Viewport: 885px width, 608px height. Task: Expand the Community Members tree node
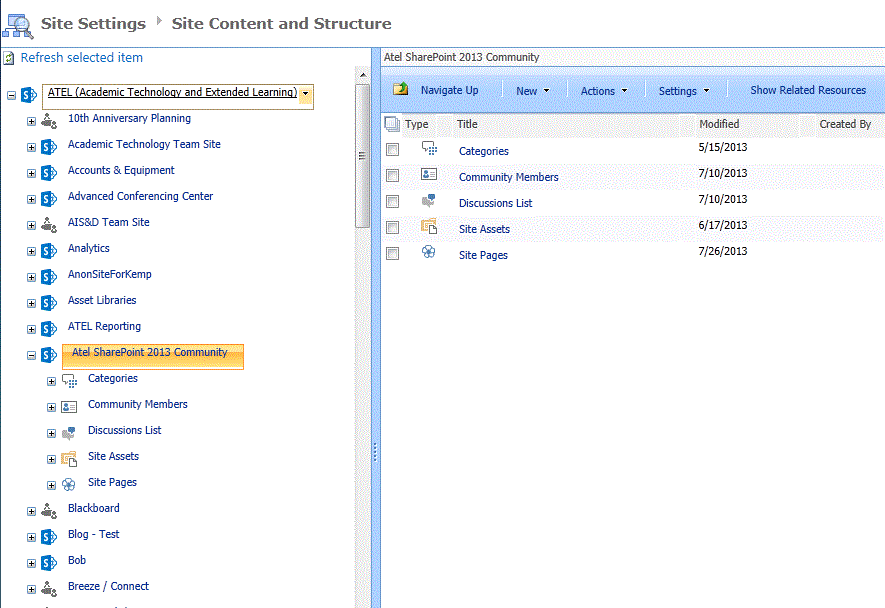click(51, 408)
